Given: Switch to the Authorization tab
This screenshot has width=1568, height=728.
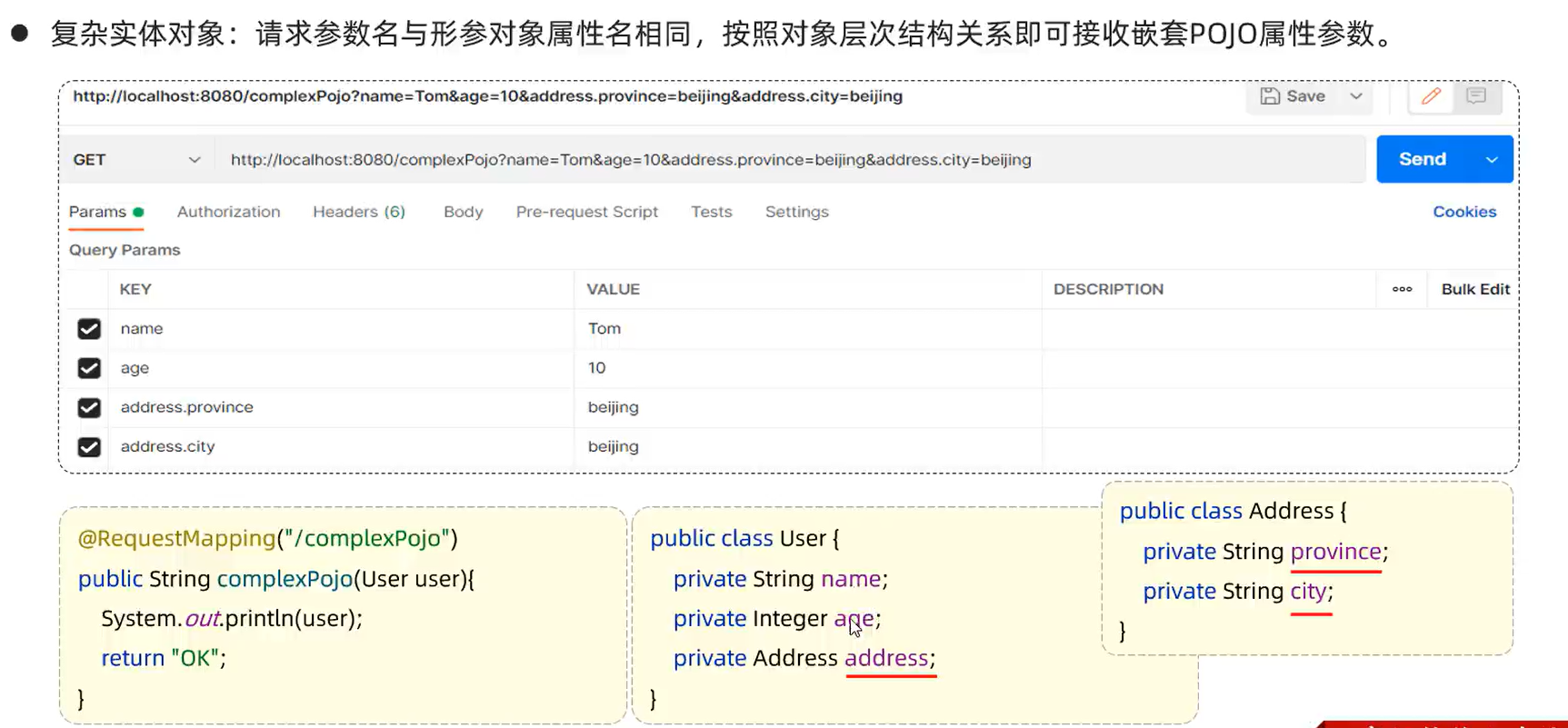Looking at the screenshot, I should tap(228, 212).
